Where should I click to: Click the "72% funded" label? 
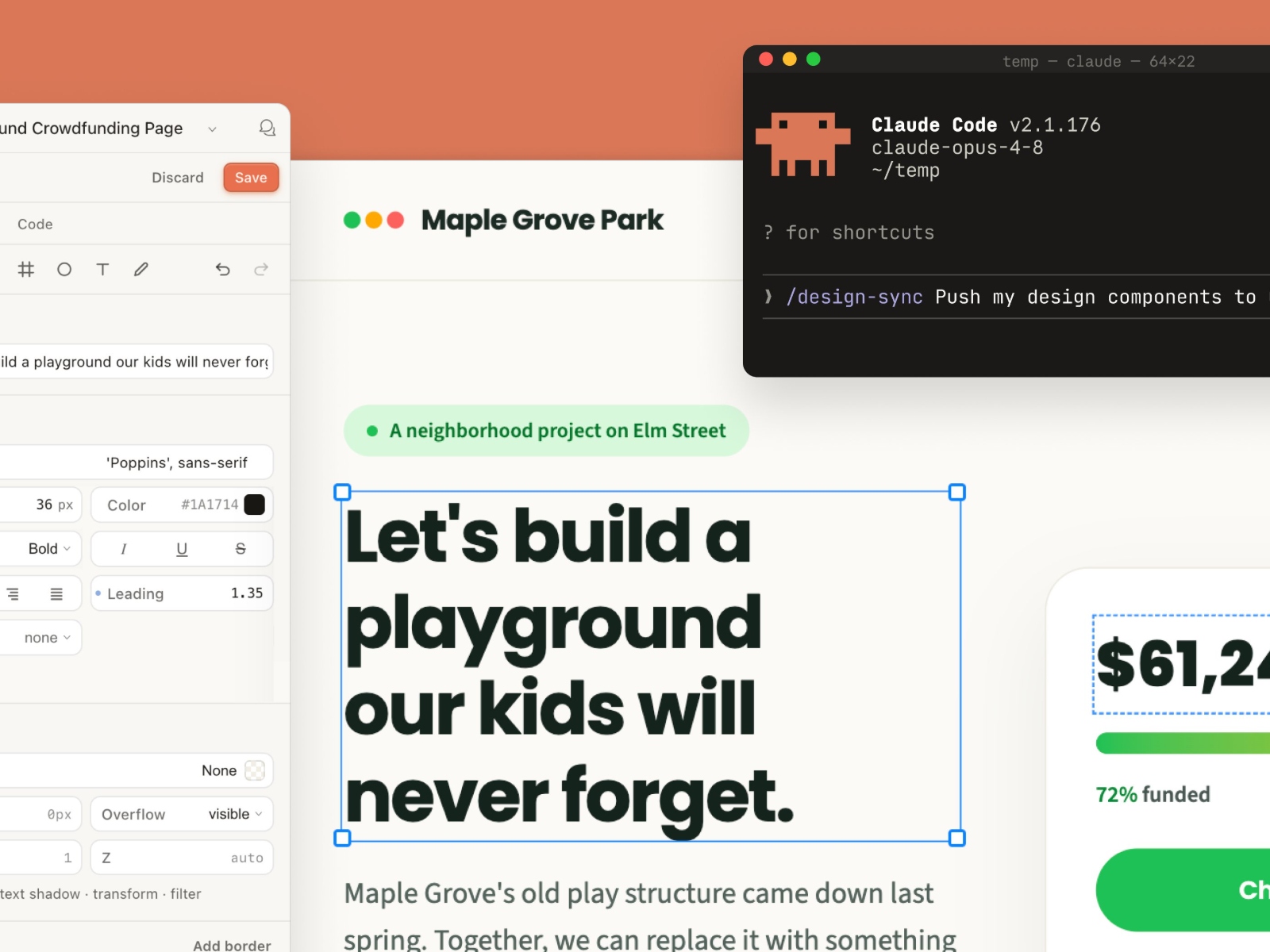(1153, 794)
